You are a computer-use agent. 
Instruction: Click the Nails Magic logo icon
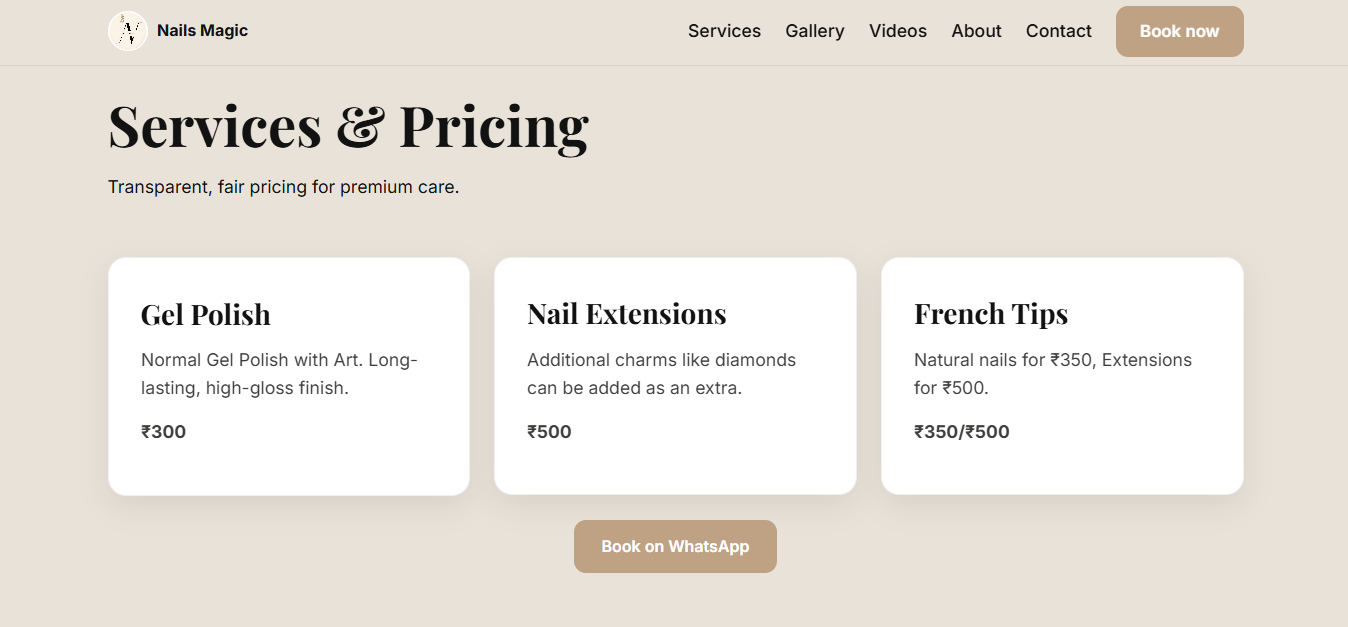128,30
